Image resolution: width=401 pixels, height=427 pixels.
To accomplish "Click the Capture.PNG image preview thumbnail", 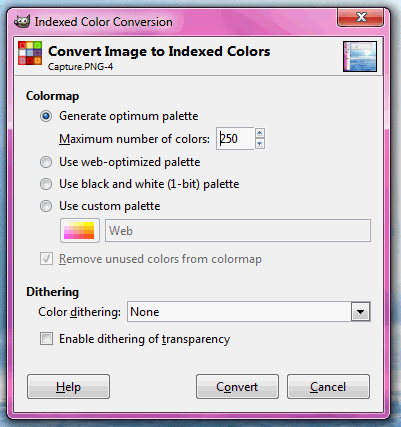I will tap(360, 56).
